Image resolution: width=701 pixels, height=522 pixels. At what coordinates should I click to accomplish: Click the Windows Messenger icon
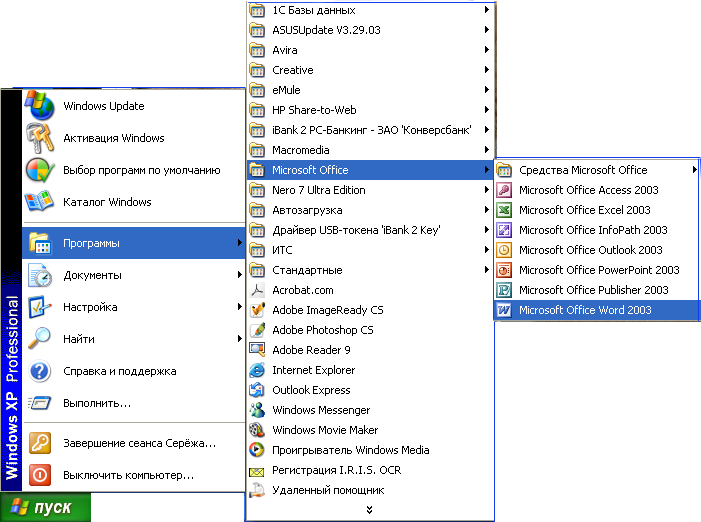pos(257,410)
